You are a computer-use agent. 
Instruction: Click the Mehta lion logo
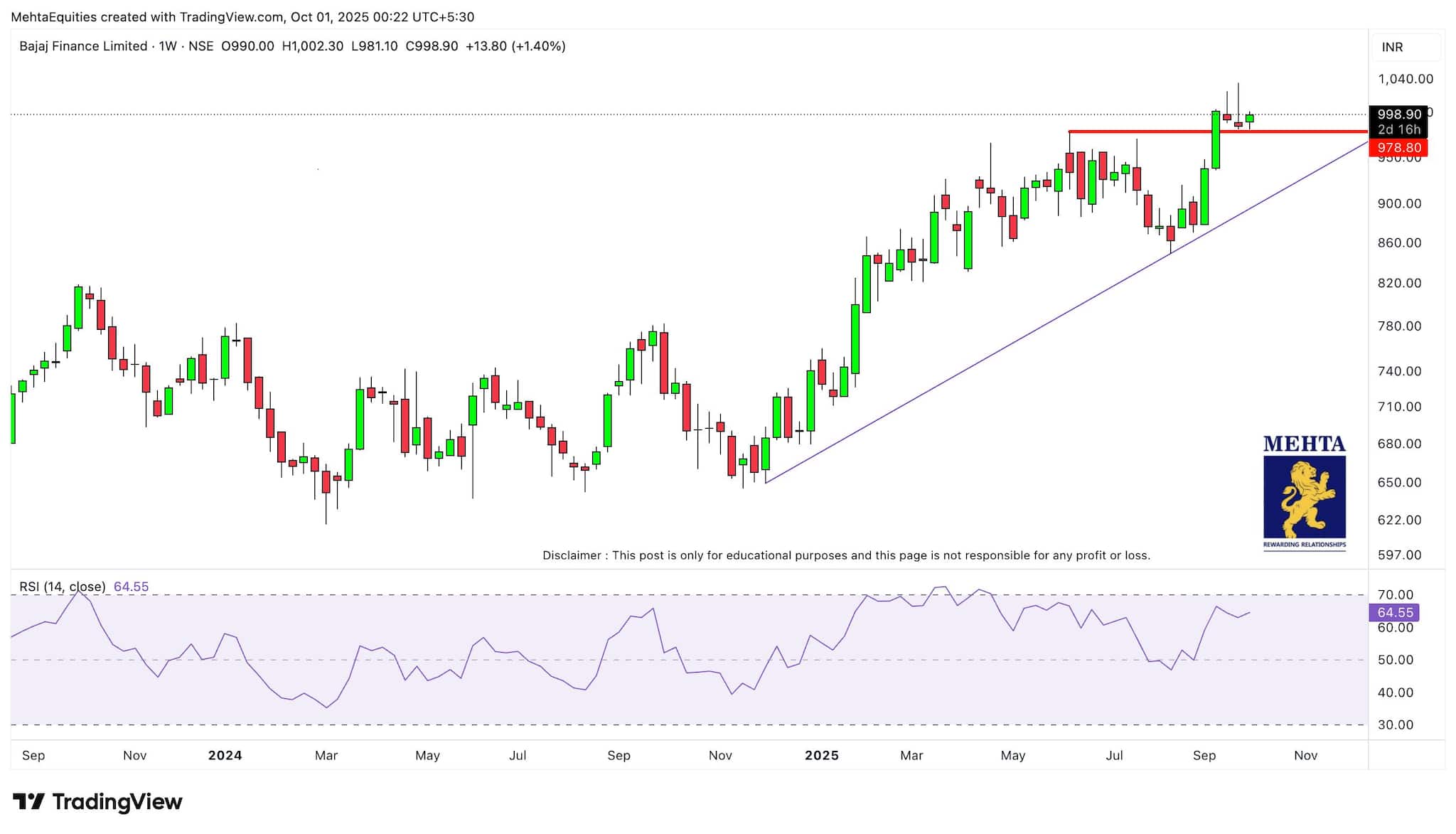pos(1304,496)
